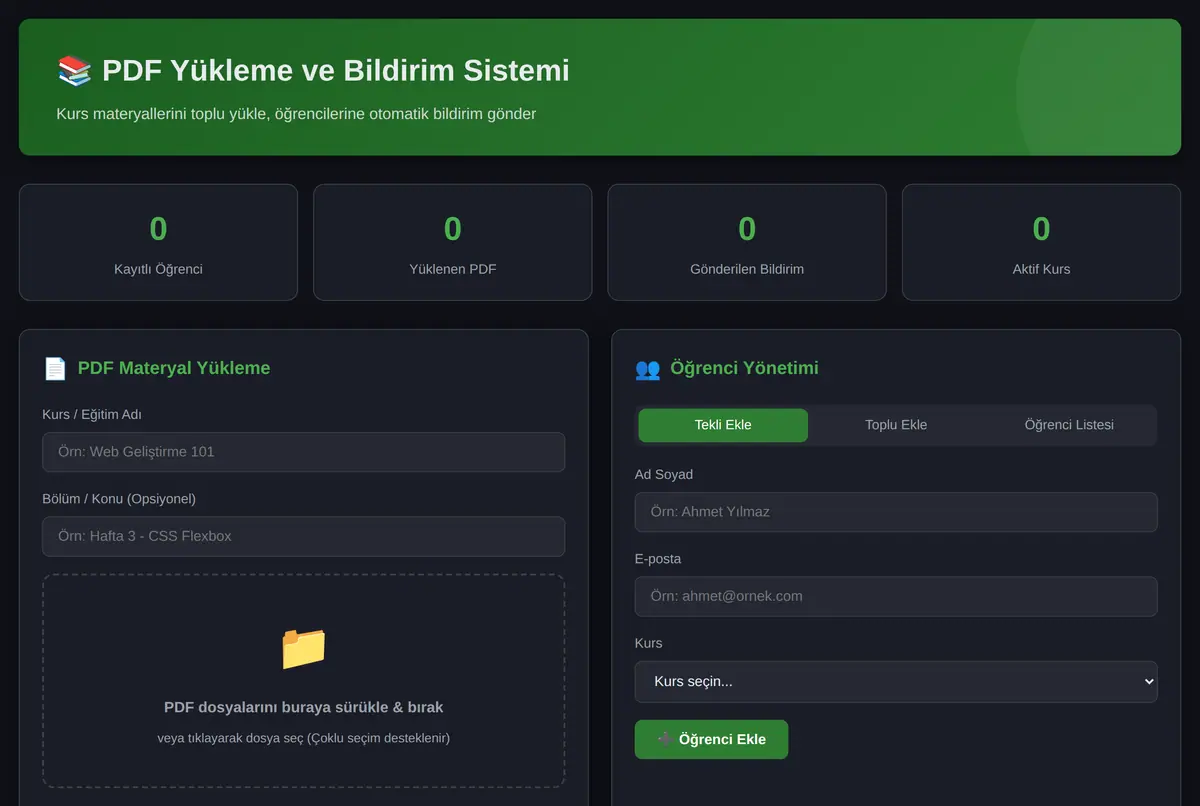This screenshot has height=806, width=1200.
Task: Click the Kayıtlı Öğrenci stat card
Action: coord(158,242)
